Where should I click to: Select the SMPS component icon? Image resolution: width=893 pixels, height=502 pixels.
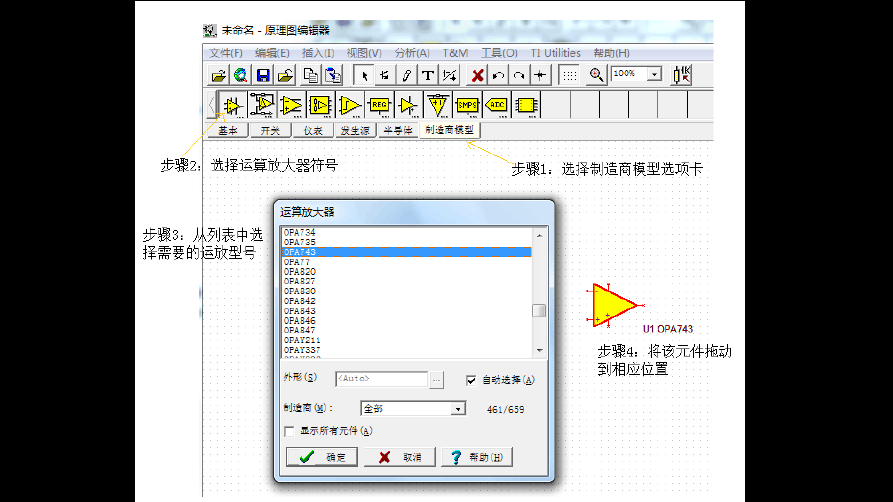(467, 105)
